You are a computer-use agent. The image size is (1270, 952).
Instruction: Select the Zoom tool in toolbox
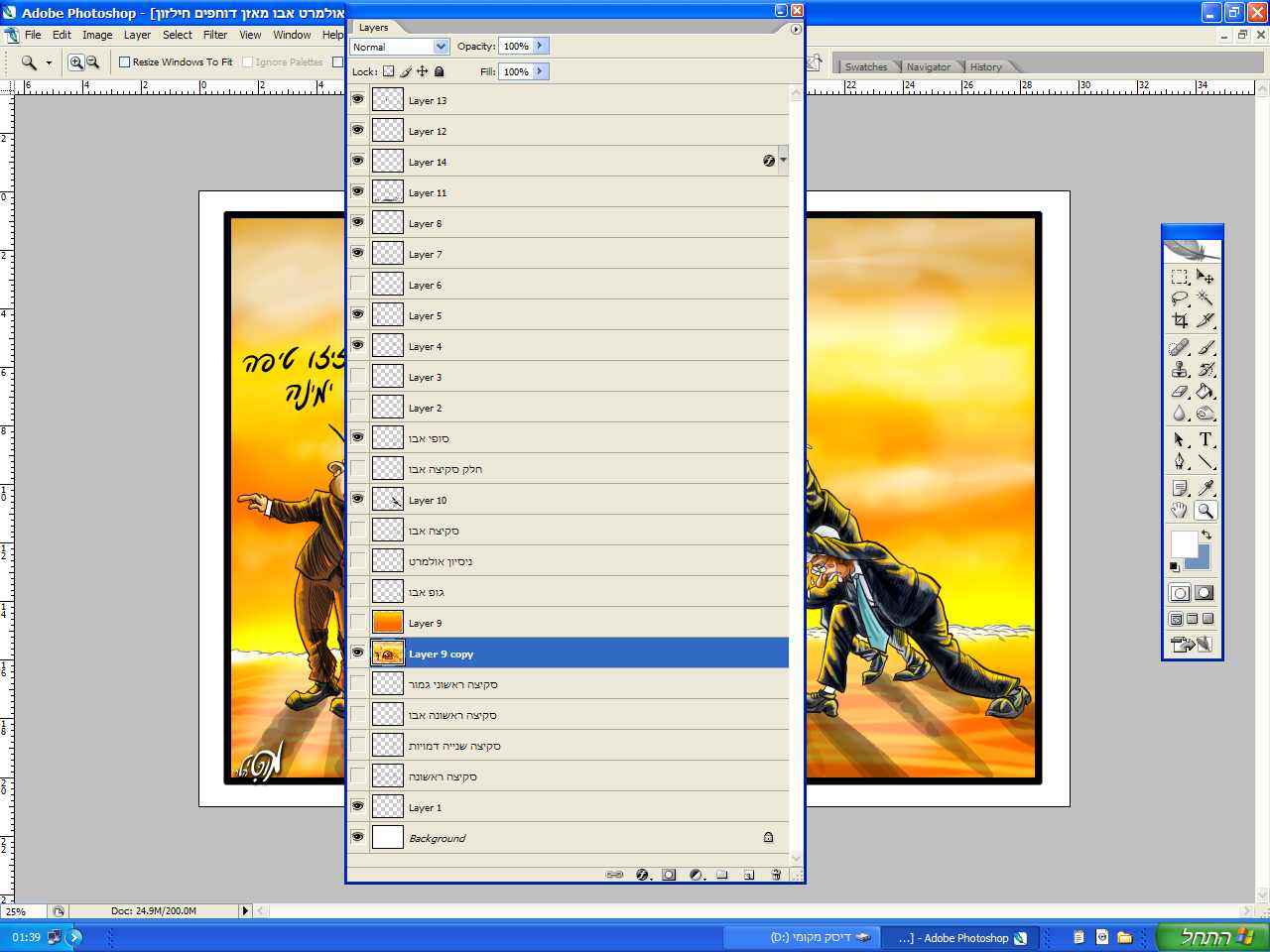pos(1205,510)
